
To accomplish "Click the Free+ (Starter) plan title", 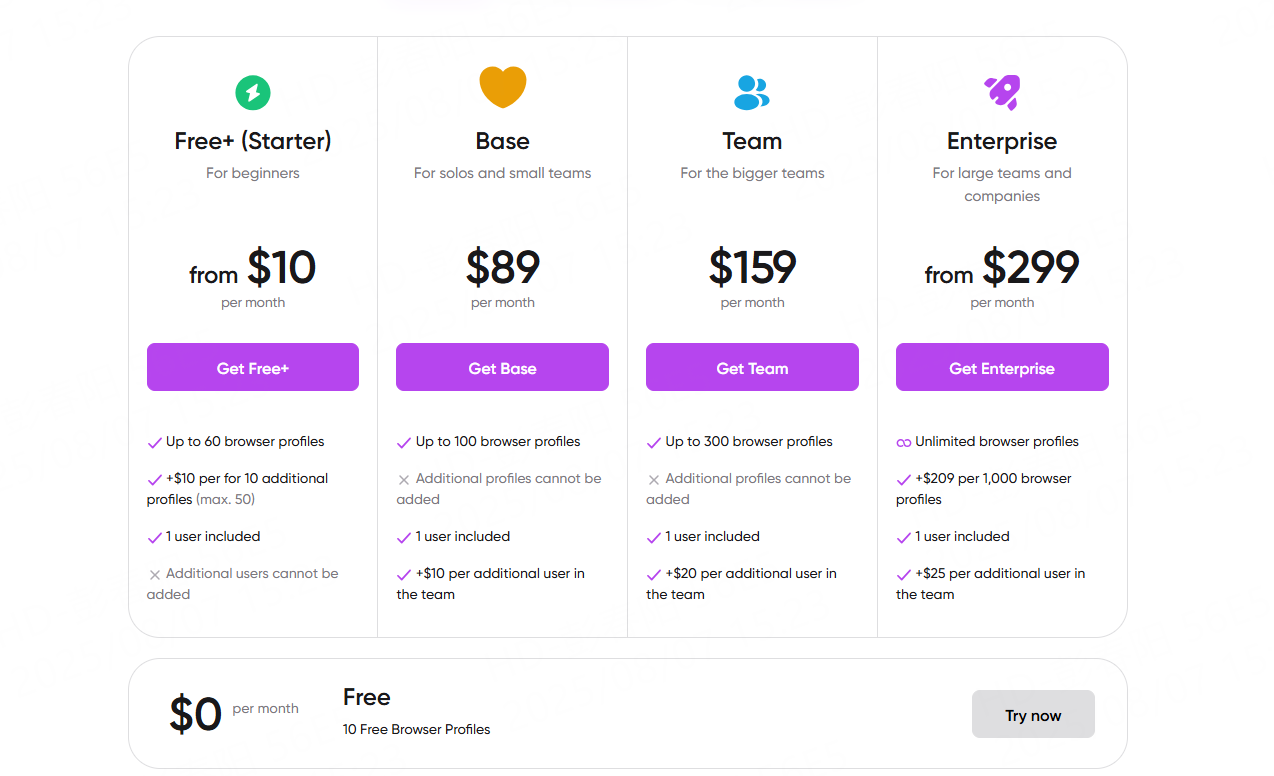I will pos(253,141).
